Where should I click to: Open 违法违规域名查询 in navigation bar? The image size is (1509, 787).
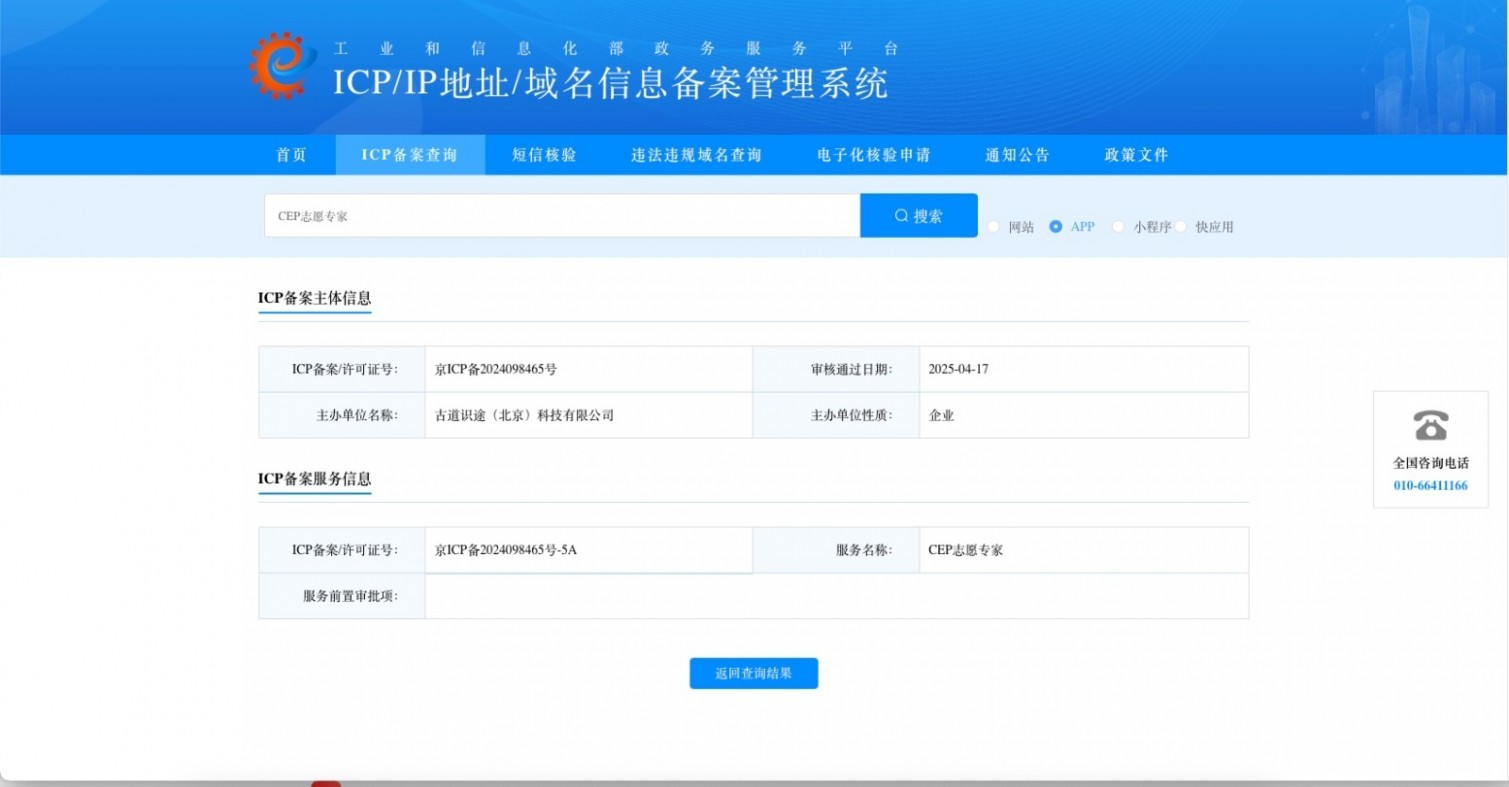click(696, 155)
